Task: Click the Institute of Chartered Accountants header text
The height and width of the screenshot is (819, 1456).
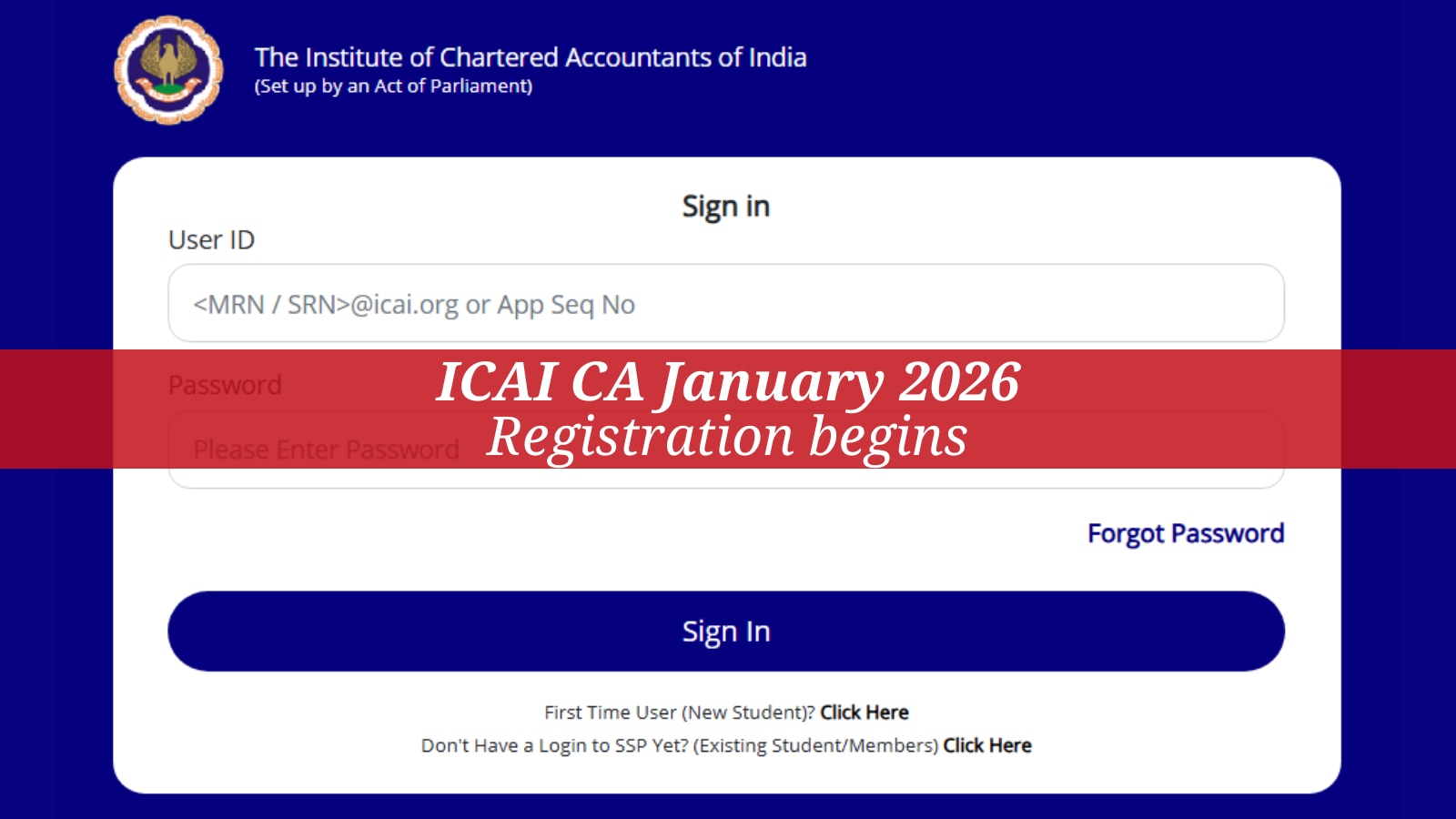Action: pos(531,57)
